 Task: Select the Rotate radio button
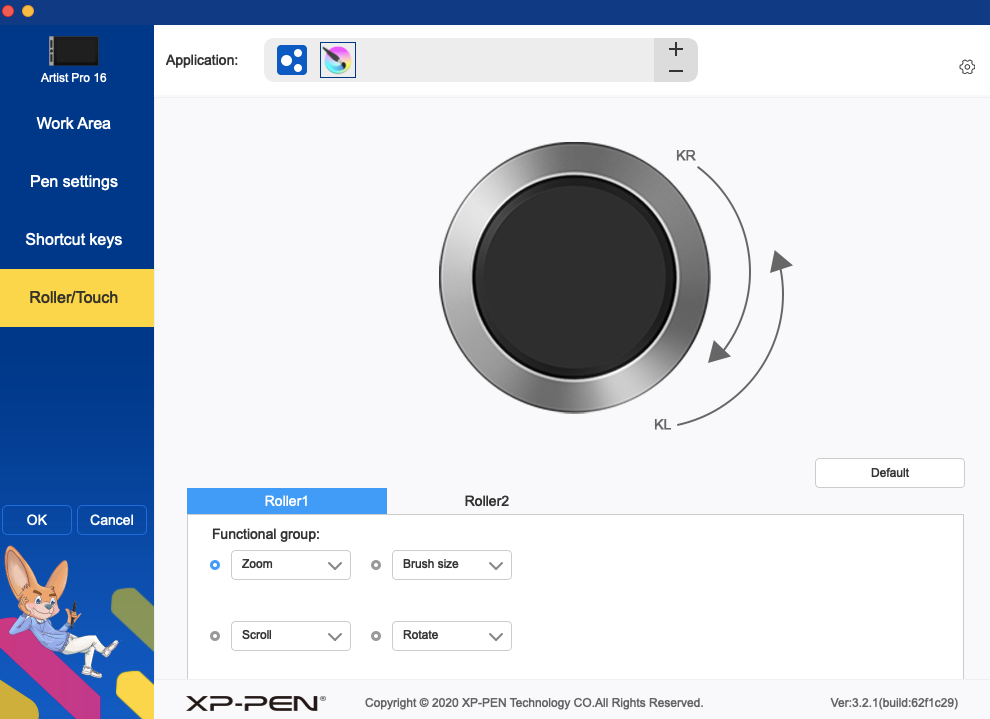coord(376,636)
